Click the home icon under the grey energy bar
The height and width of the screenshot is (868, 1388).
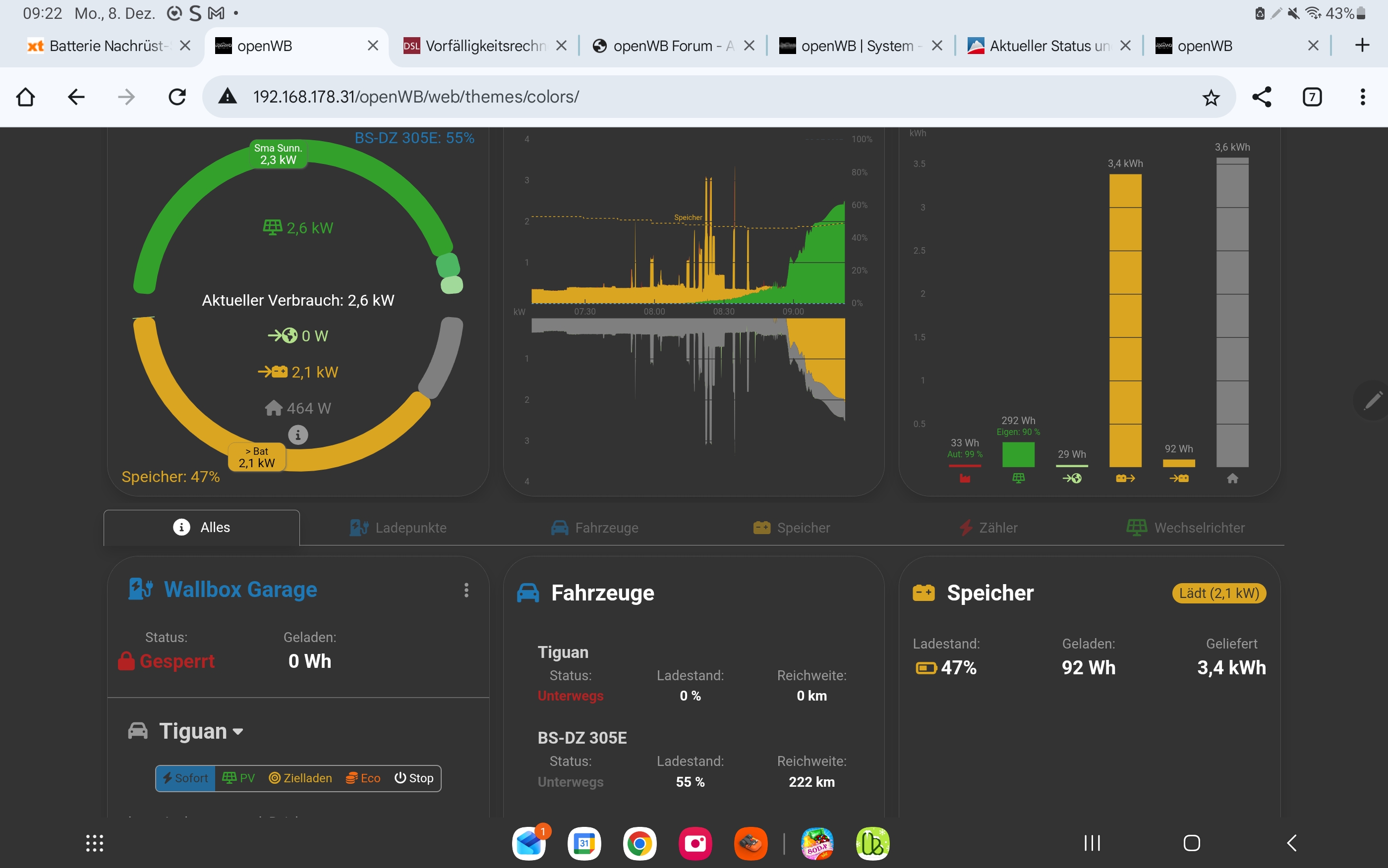(1232, 478)
